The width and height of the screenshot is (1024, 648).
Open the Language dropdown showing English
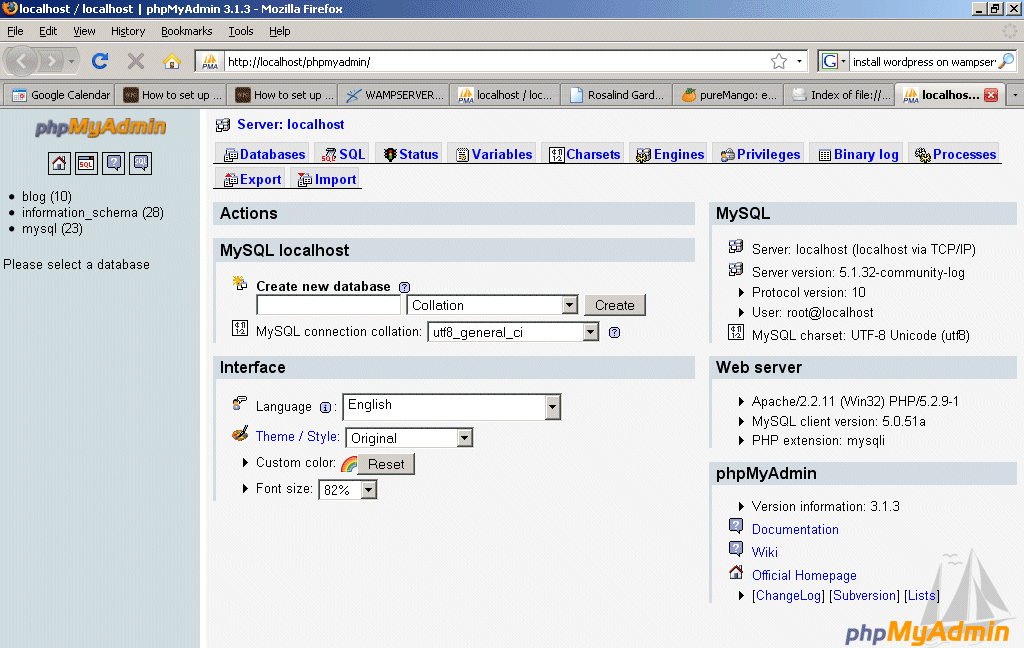coord(451,407)
